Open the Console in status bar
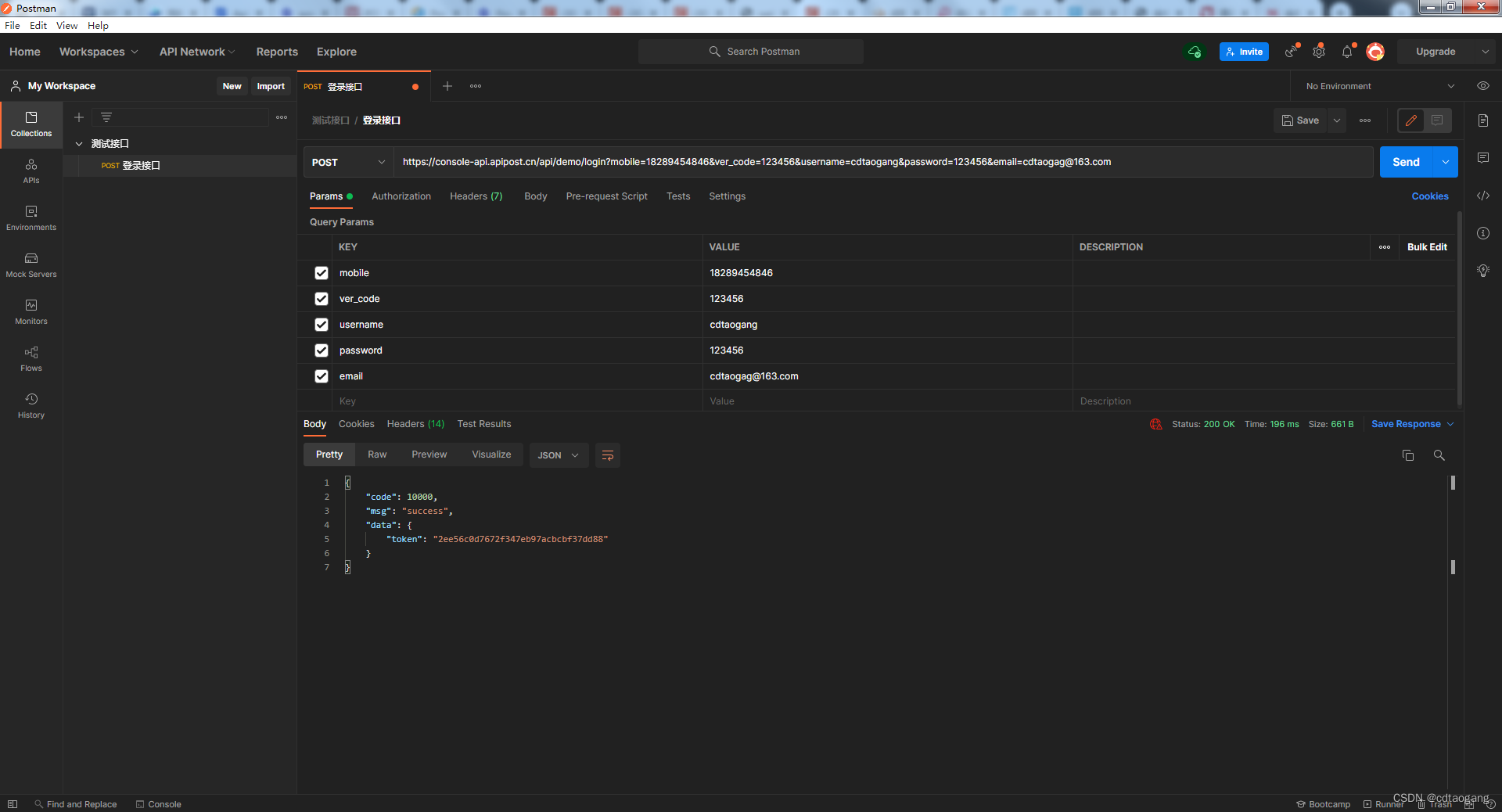Screen dimensions: 1502x812 click(x=159, y=804)
